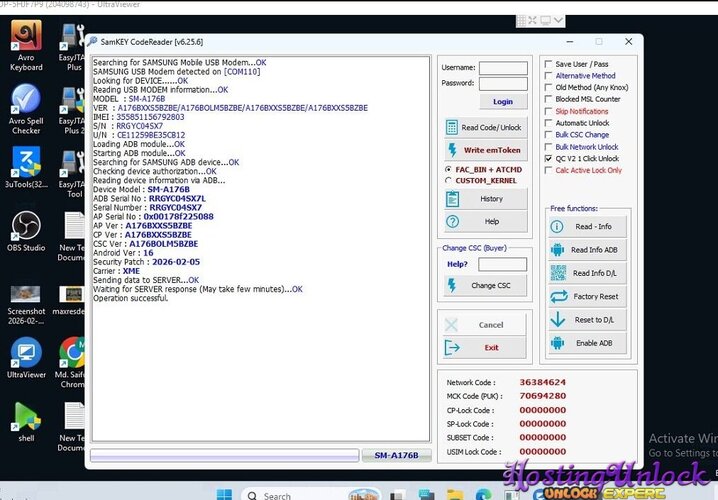The height and width of the screenshot is (500, 718).
Task: Click the History clipboard icon
Action: click(452, 199)
